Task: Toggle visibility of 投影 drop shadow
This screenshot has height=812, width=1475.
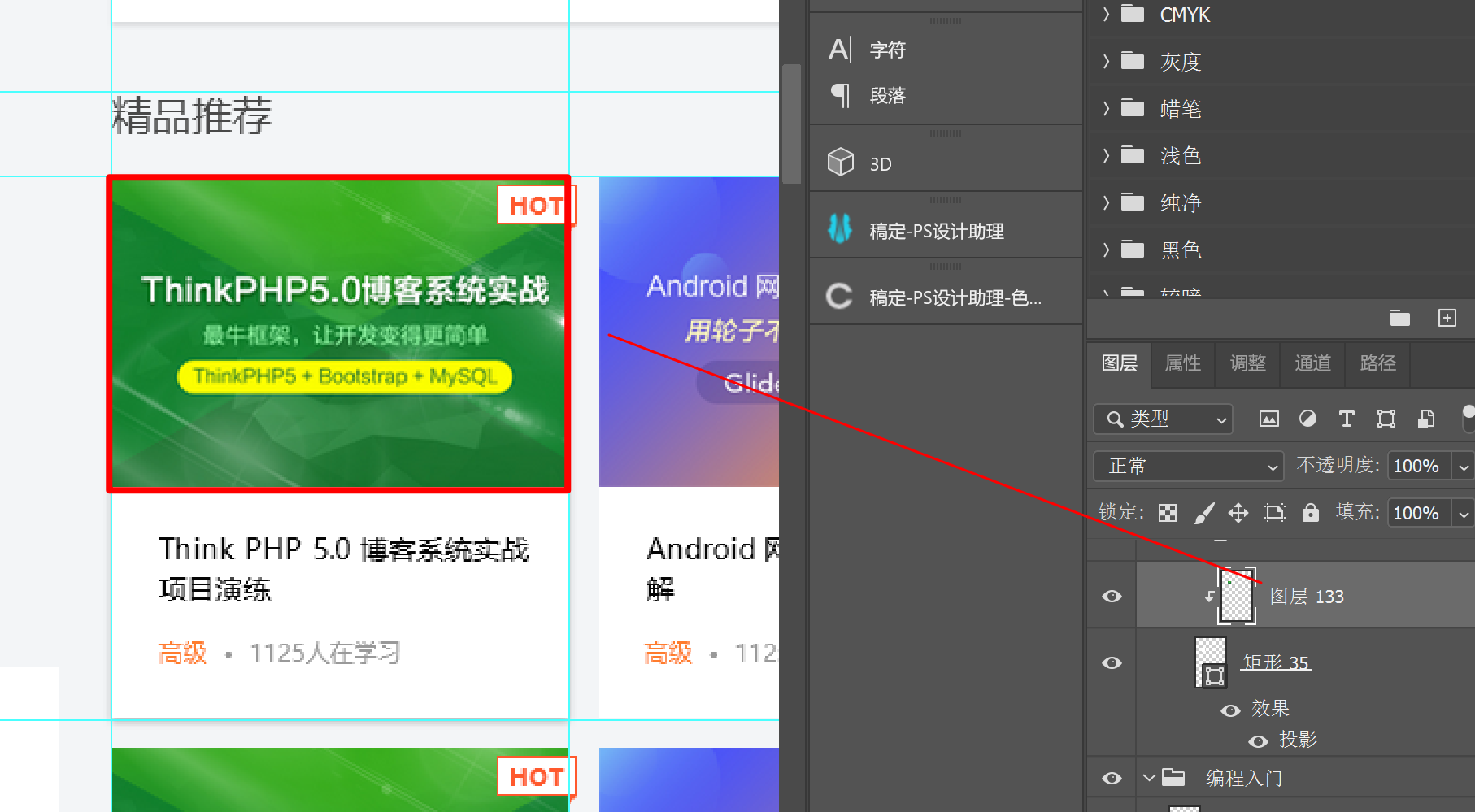Action: pos(1258,741)
